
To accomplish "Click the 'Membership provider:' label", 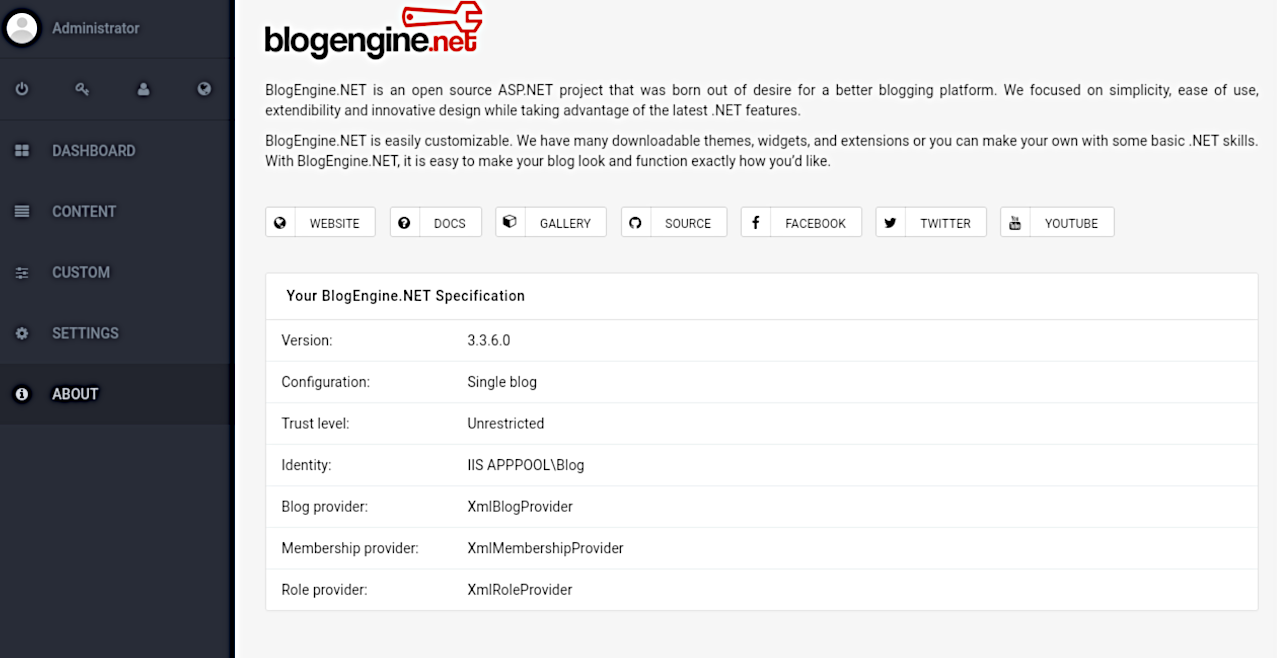I will [x=350, y=548].
